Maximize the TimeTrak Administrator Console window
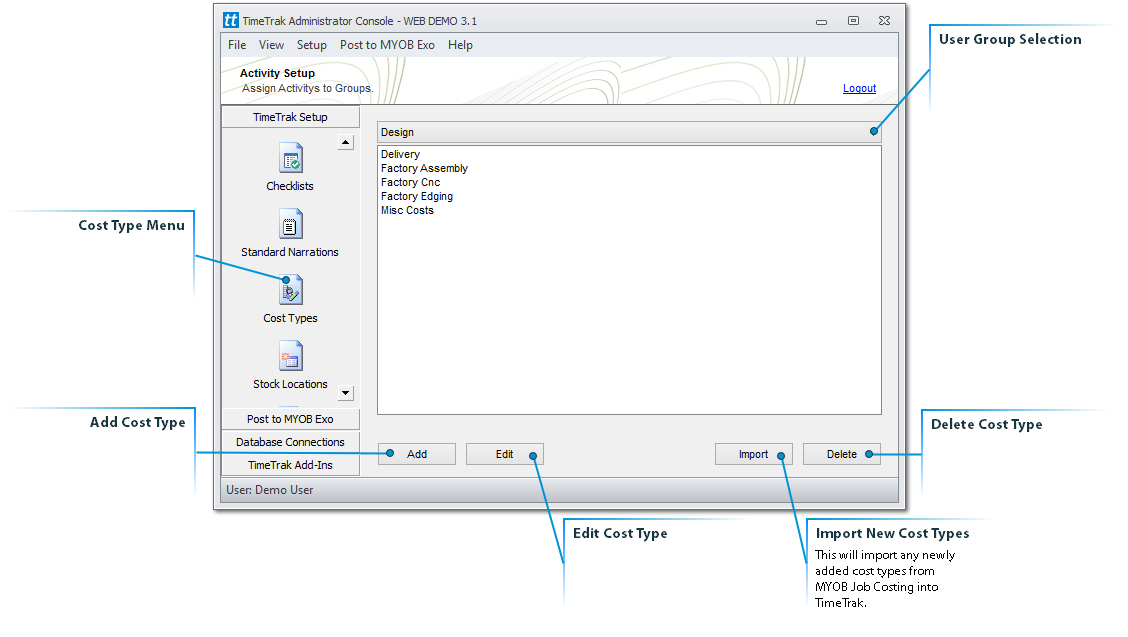This screenshot has height=637, width=1128. (x=853, y=21)
